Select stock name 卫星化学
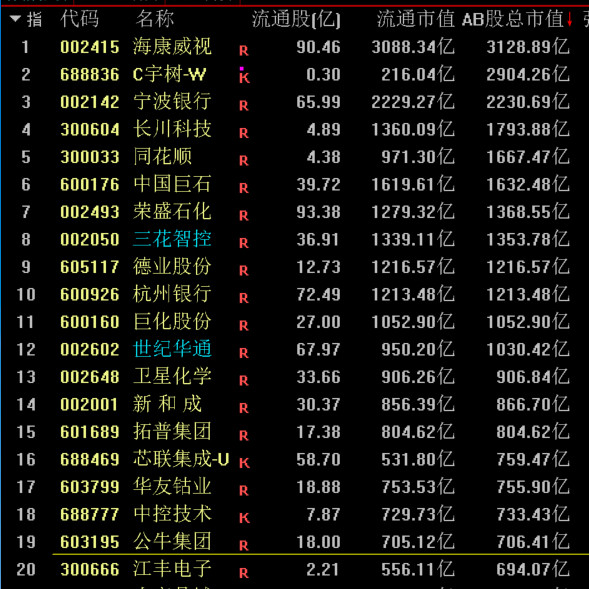 (x=172, y=376)
